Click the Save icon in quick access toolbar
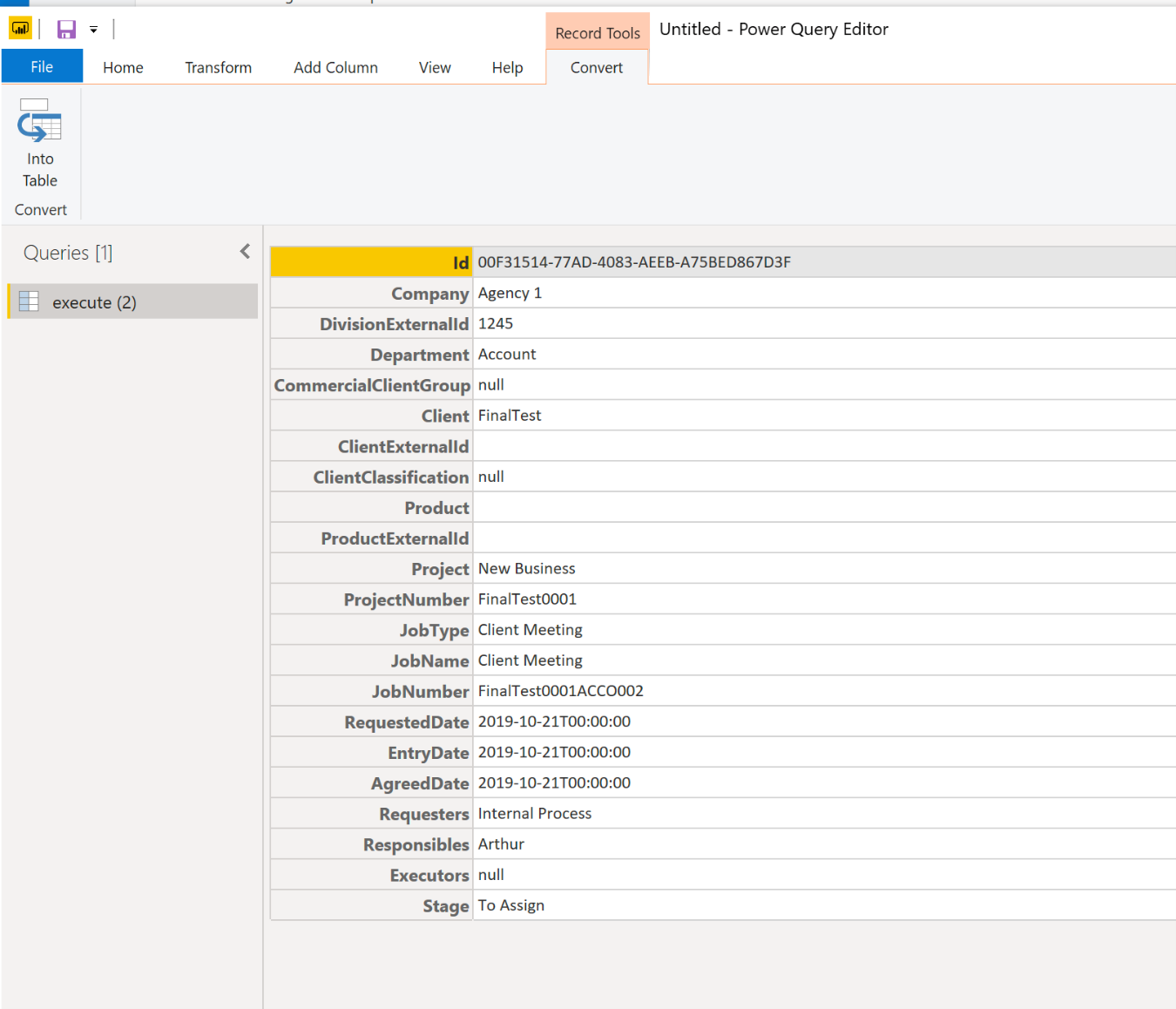The width and height of the screenshot is (1176, 1009). (x=64, y=28)
